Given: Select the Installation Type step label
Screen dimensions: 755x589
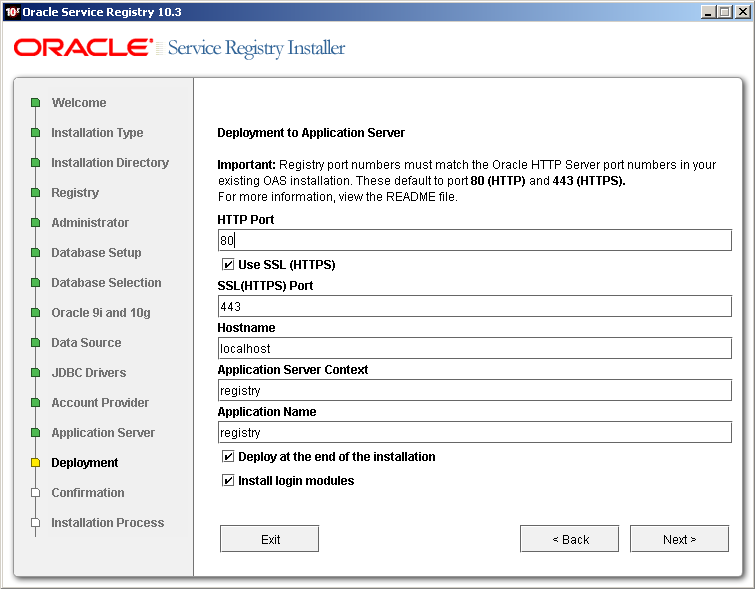Looking at the screenshot, I should pyautogui.click(x=97, y=132).
